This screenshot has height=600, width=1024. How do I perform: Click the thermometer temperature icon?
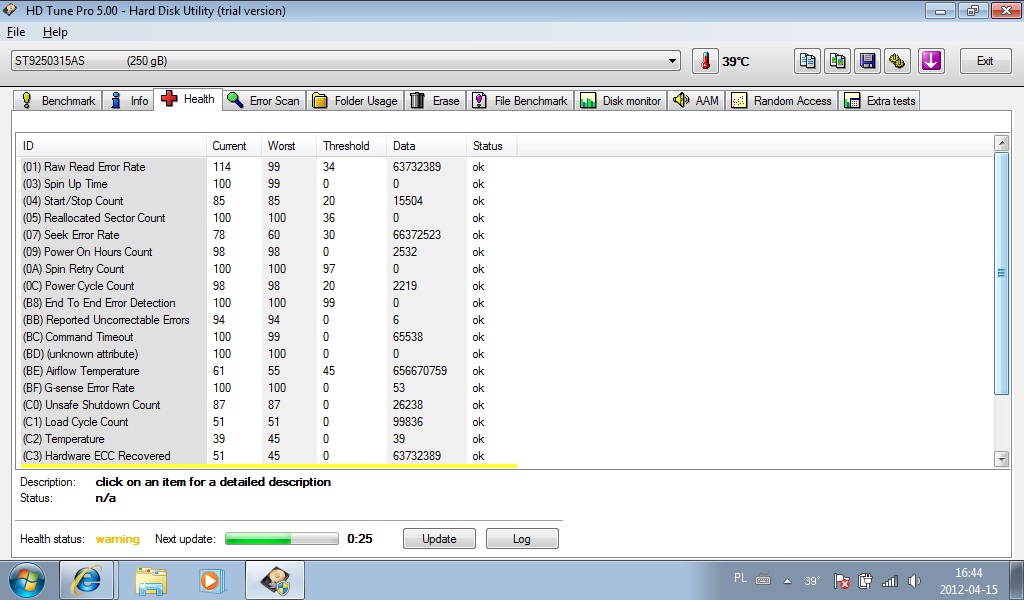705,61
